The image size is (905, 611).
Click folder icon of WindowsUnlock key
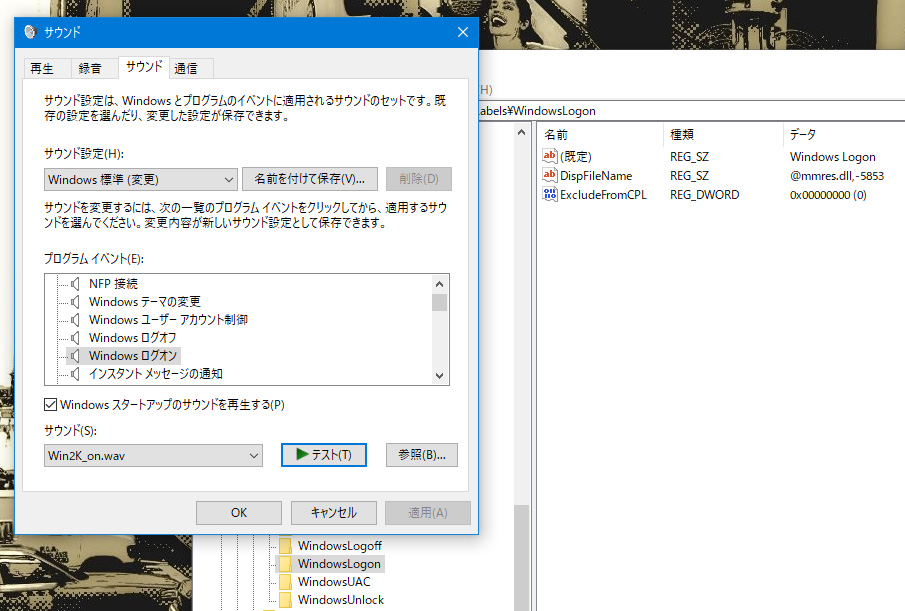point(285,600)
